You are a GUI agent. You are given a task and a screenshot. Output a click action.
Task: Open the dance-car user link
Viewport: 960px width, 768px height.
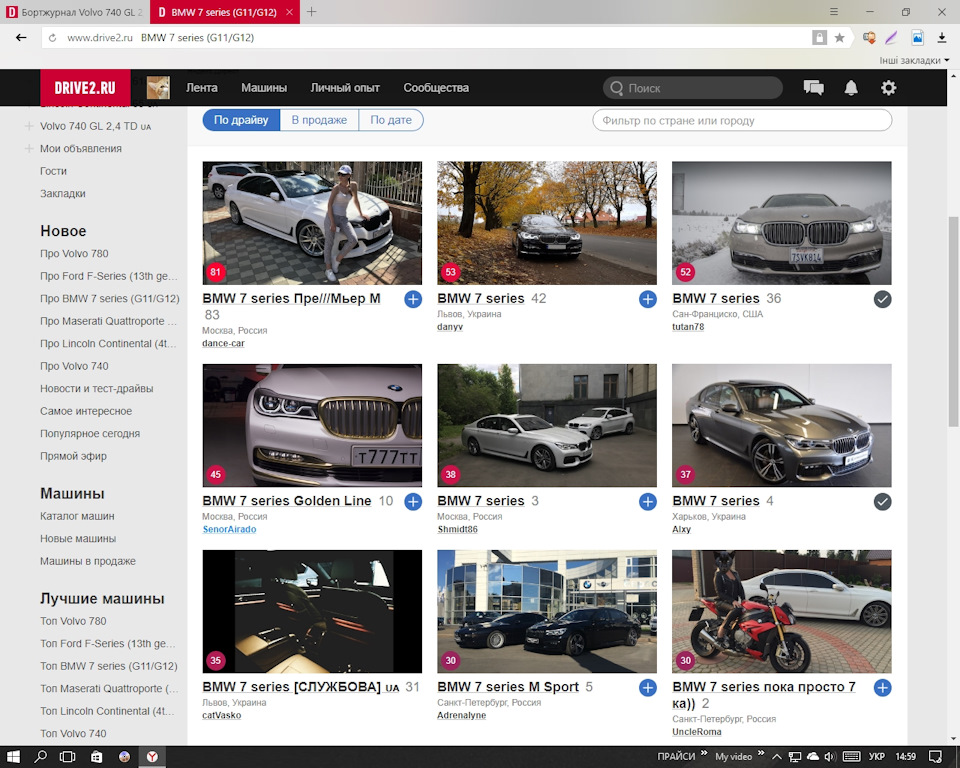(223, 344)
